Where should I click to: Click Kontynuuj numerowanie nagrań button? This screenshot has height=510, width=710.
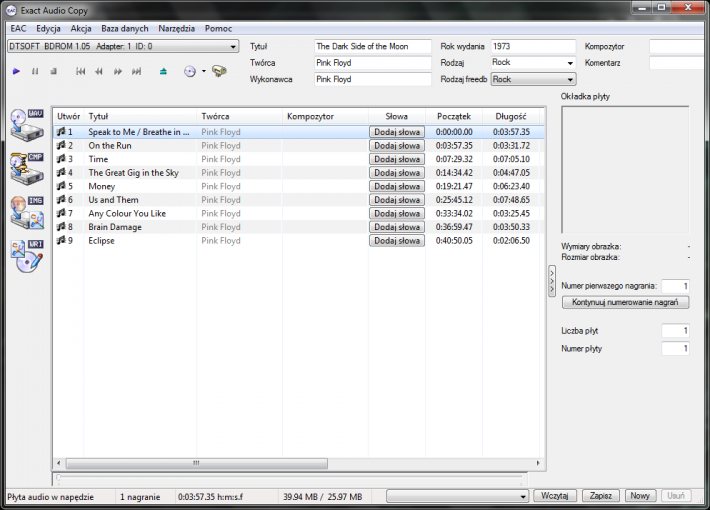point(625,302)
